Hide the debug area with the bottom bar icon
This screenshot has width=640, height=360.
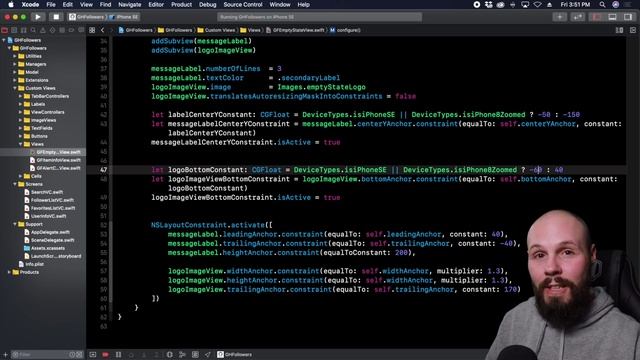(x=93, y=354)
